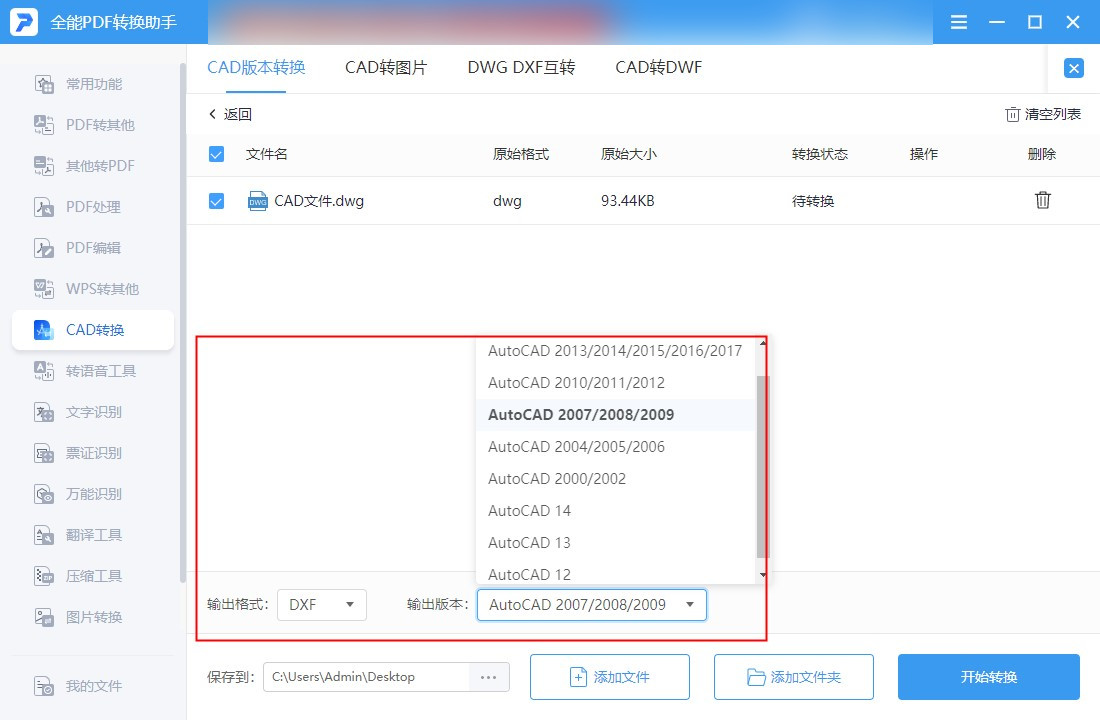The width and height of the screenshot is (1100, 720).
Task: Delete CAD文件.dwg using trash icon
Action: click(1043, 200)
